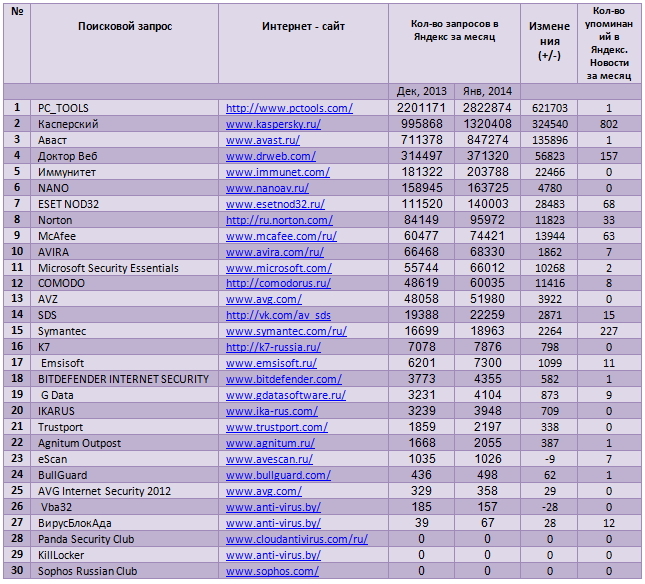Open www.gdatasoftware.ru/ link
This screenshot has height=584, width=645.
(x=286, y=395)
